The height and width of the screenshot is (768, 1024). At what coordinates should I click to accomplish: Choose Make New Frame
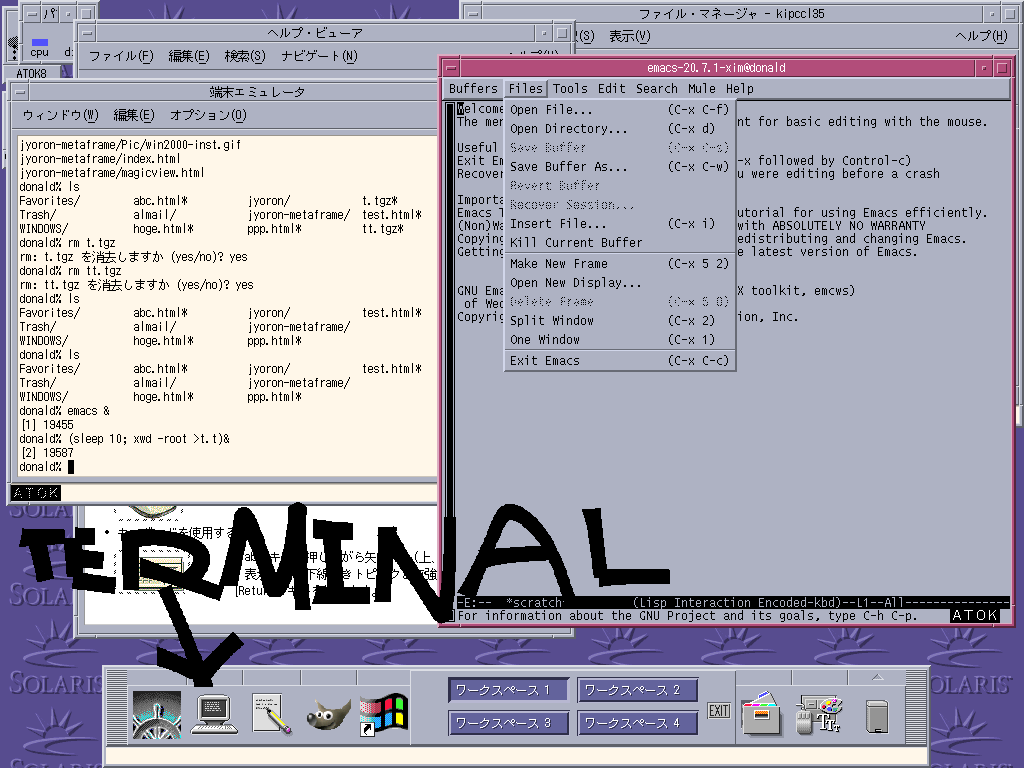coord(620,264)
